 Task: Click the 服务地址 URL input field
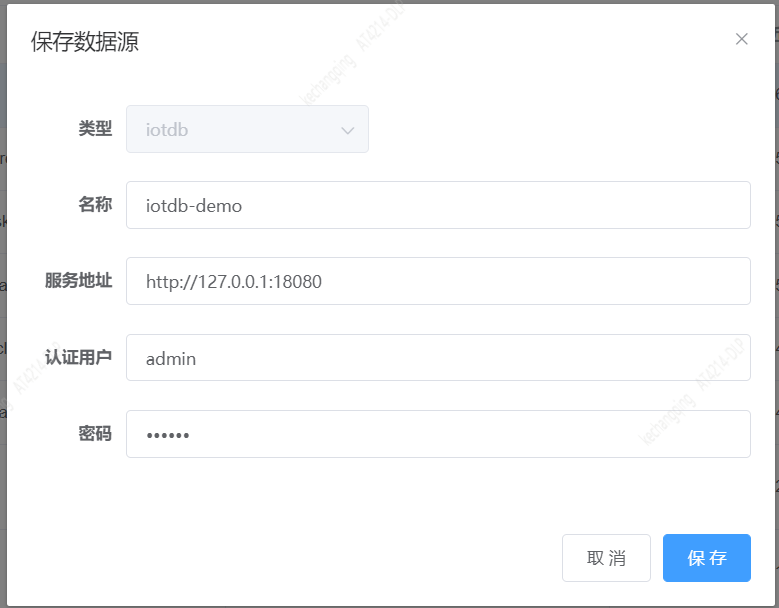[x=438, y=281]
